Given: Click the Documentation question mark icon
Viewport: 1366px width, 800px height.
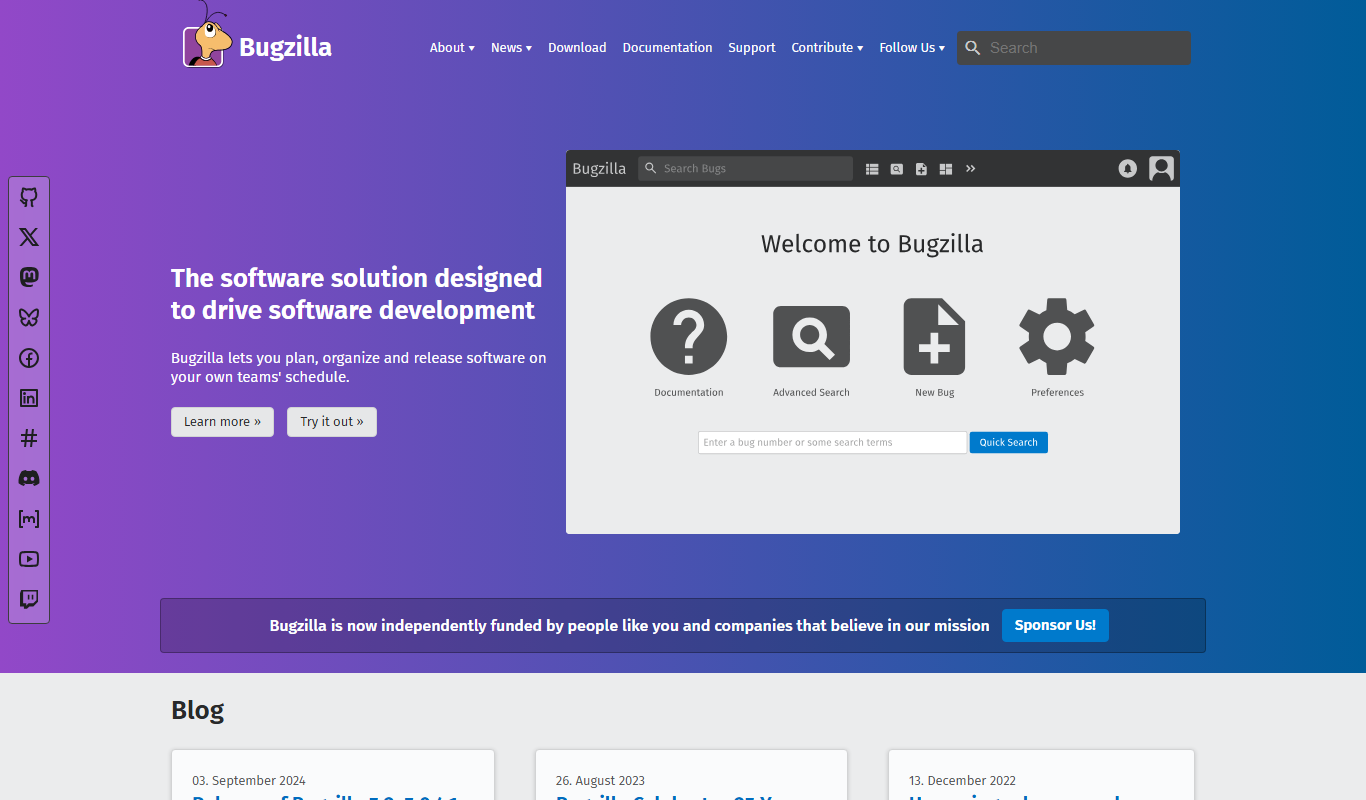Looking at the screenshot, I should [689, 336].
